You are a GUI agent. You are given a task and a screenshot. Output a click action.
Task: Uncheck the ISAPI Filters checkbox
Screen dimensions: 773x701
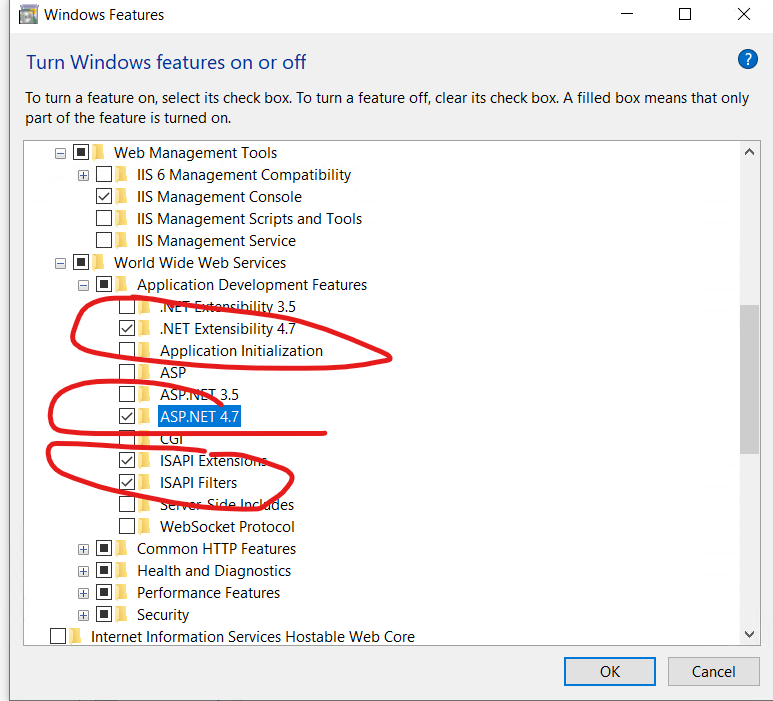[x=127, y=482]
